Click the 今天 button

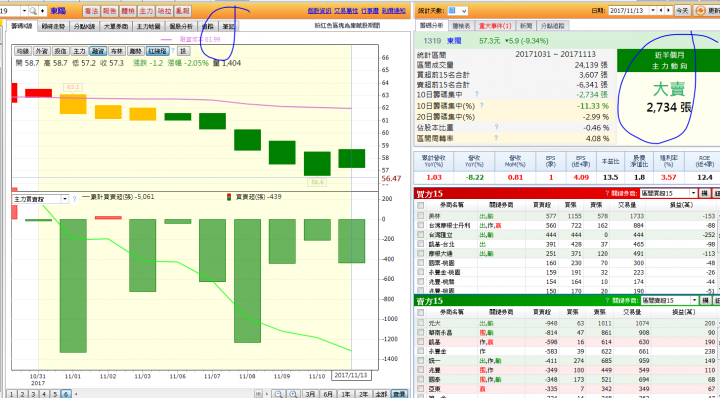point(682,11)
